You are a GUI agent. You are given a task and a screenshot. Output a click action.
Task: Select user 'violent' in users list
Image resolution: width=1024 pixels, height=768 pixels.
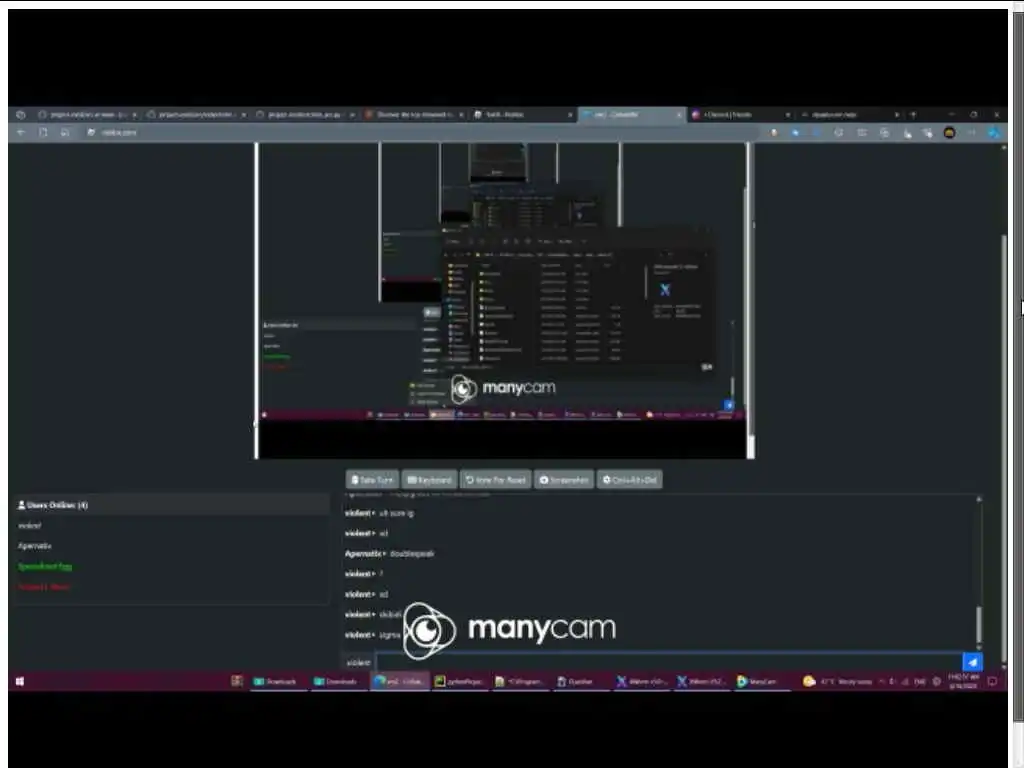tap(30, 526)
